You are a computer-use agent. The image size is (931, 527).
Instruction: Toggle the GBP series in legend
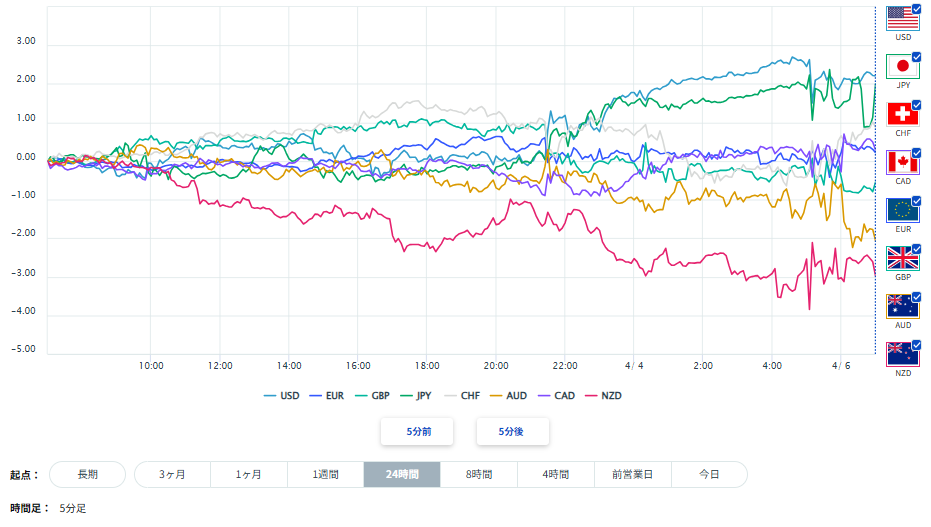point(372,396)
